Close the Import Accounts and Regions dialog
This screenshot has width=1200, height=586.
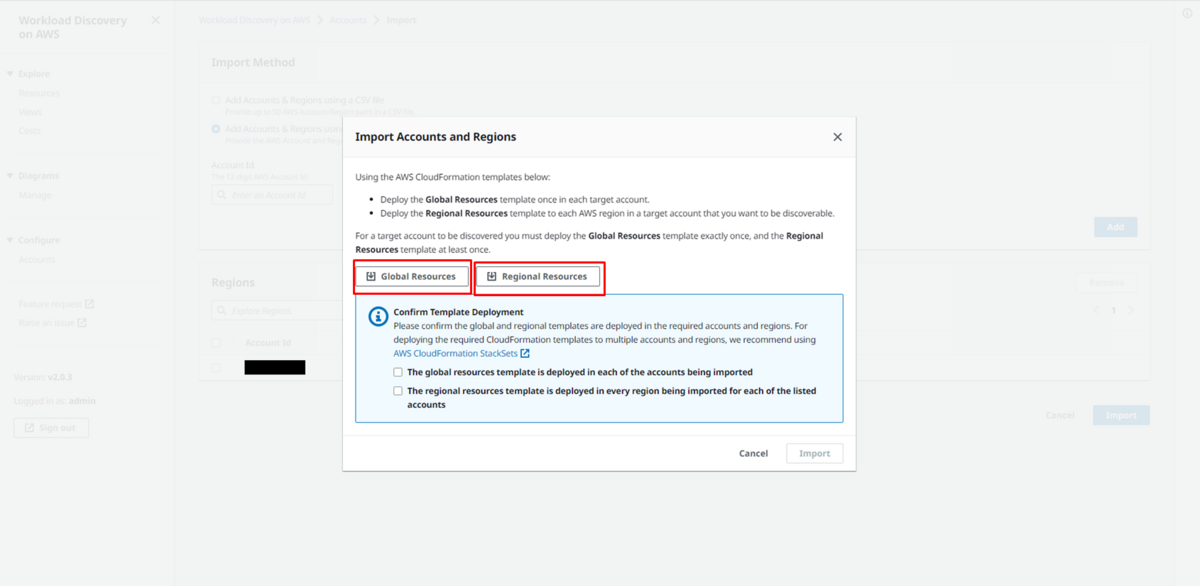(x=837, y=137)
